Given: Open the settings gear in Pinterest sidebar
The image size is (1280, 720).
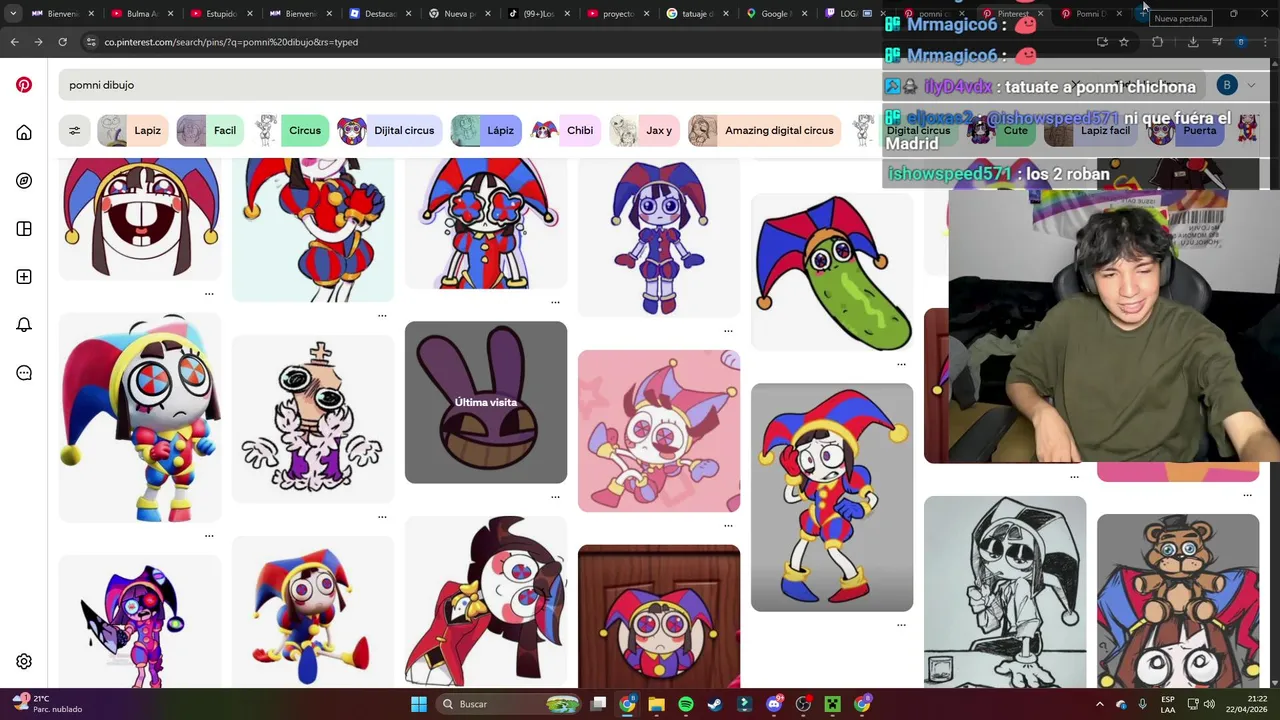Looking at the screenshot, I should pyautogui.click(x=24, y=661).
